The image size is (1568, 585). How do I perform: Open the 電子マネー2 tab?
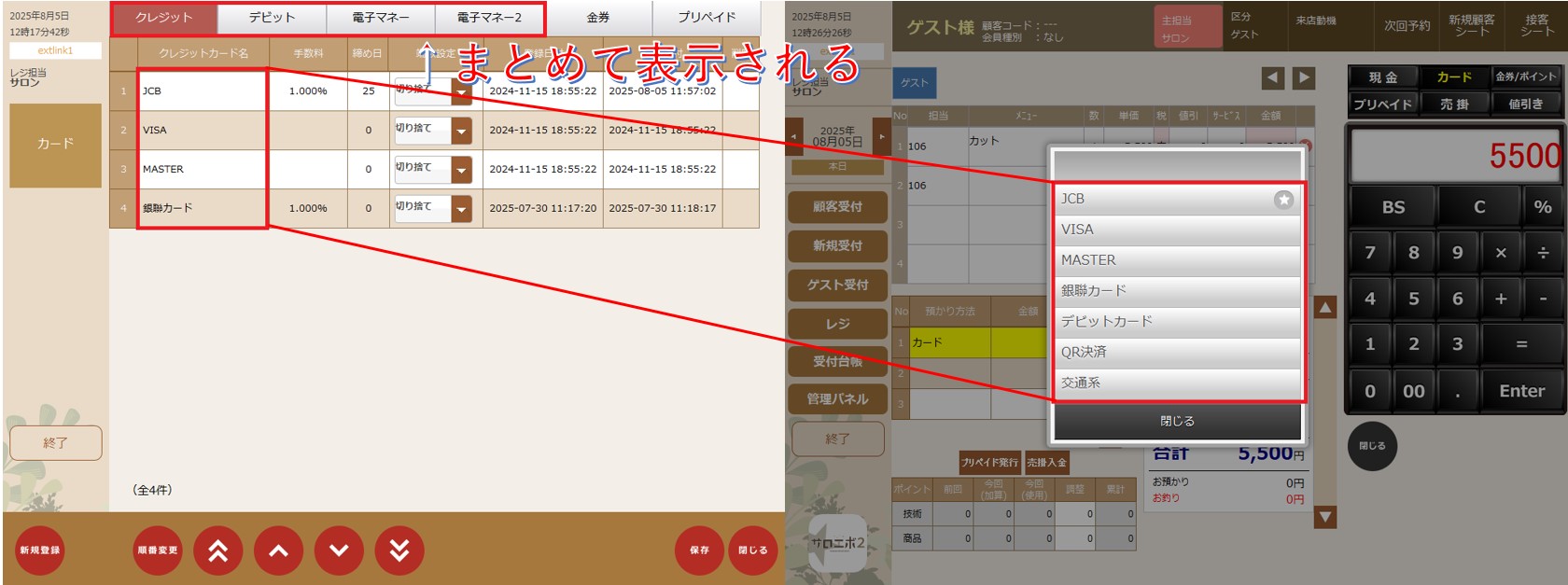(489, 18)
